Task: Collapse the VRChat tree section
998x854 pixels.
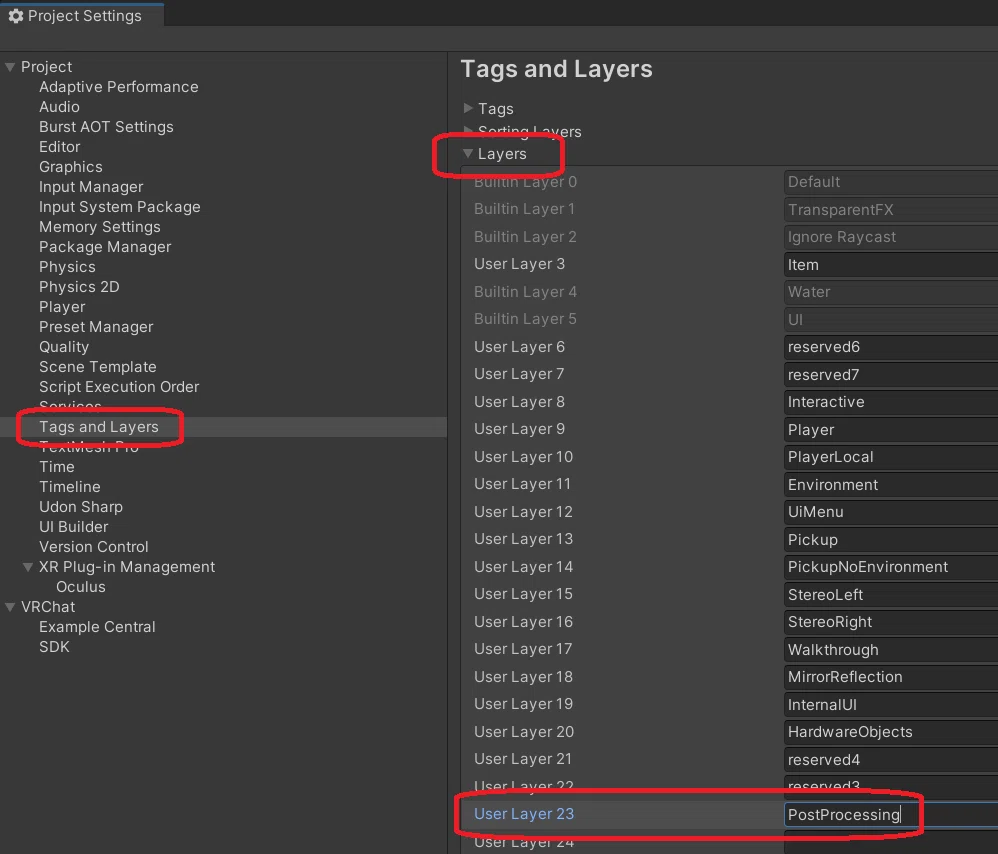Action: click(x=10, y=607)
